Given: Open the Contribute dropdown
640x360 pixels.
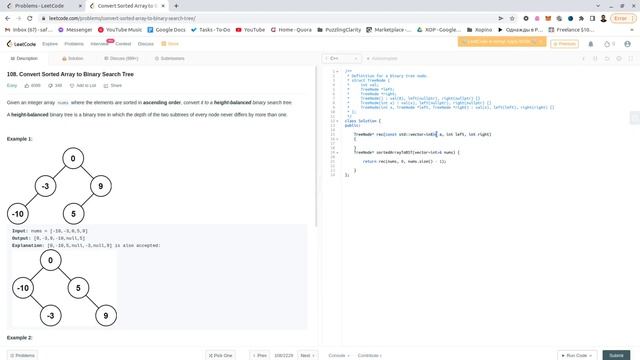Looking at the screenshot, I should click(x=370, y=356).
